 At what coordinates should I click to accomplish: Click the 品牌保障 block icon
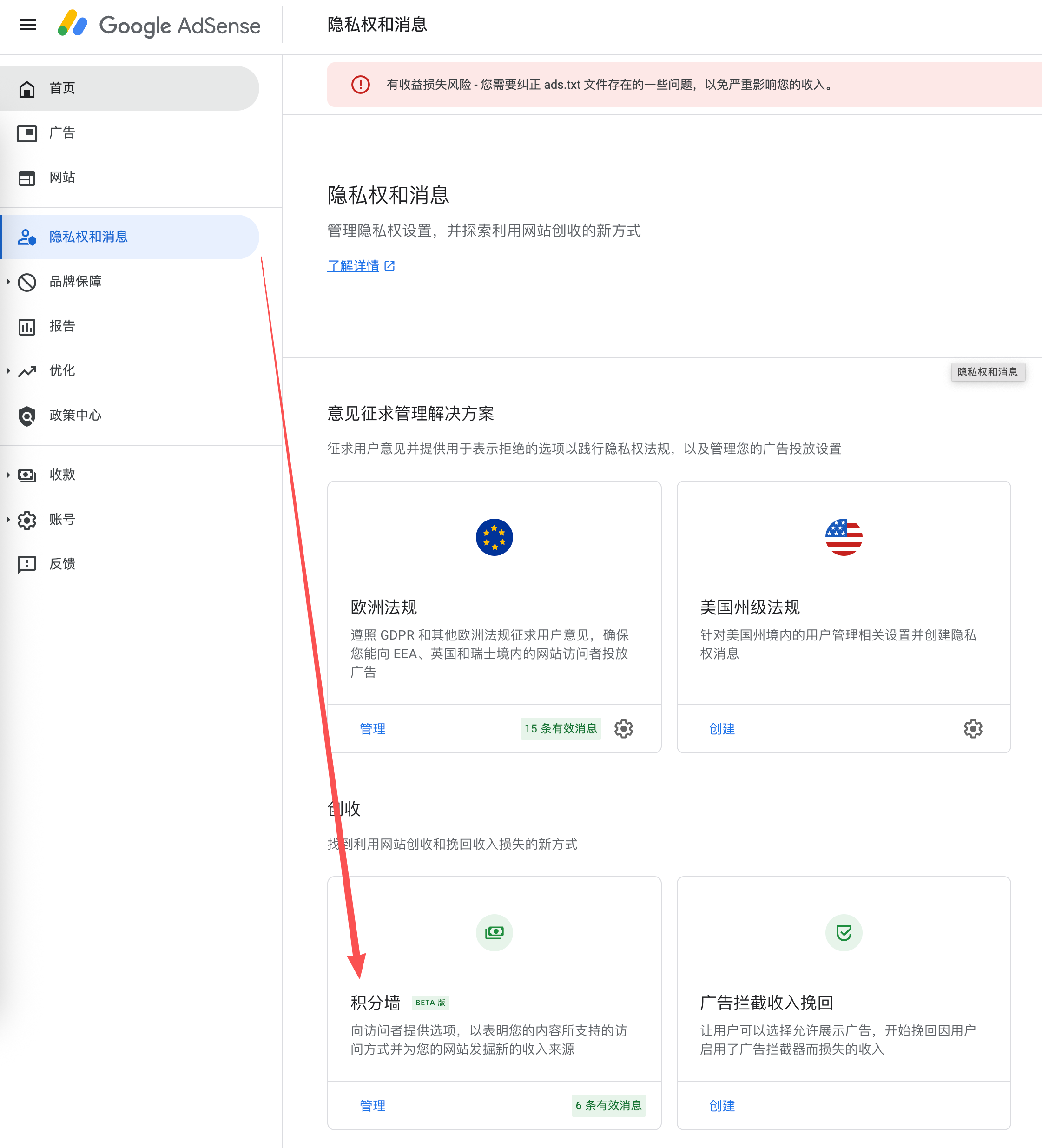[x=27, y=282]
